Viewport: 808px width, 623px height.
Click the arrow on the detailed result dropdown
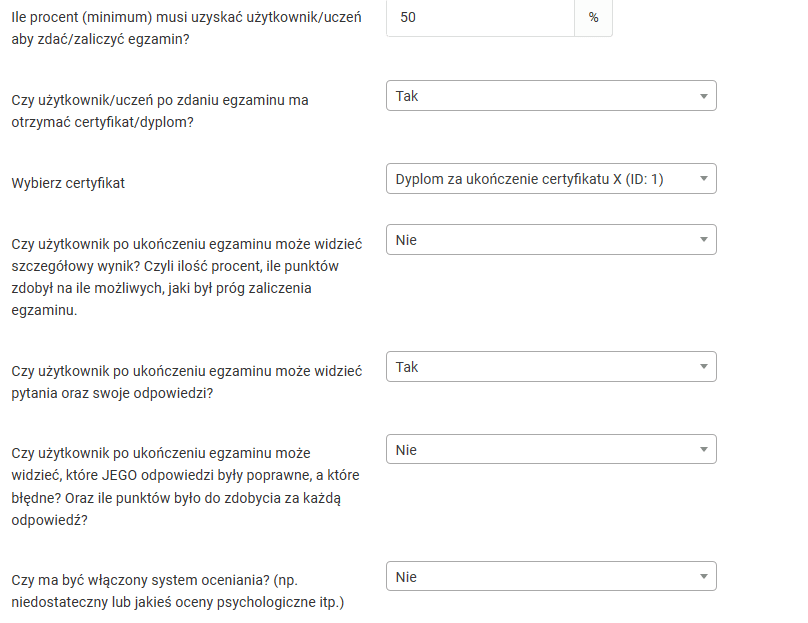point(703,241)
